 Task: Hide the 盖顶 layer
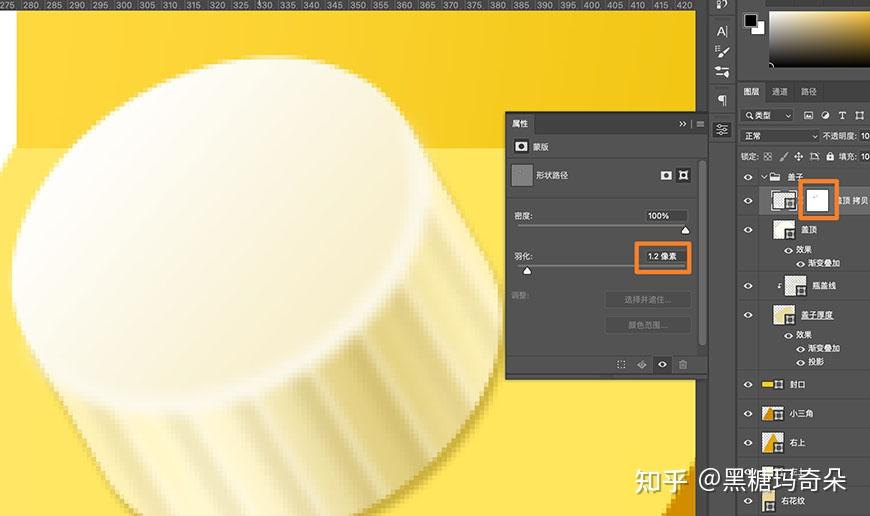[x=748, y=230]
